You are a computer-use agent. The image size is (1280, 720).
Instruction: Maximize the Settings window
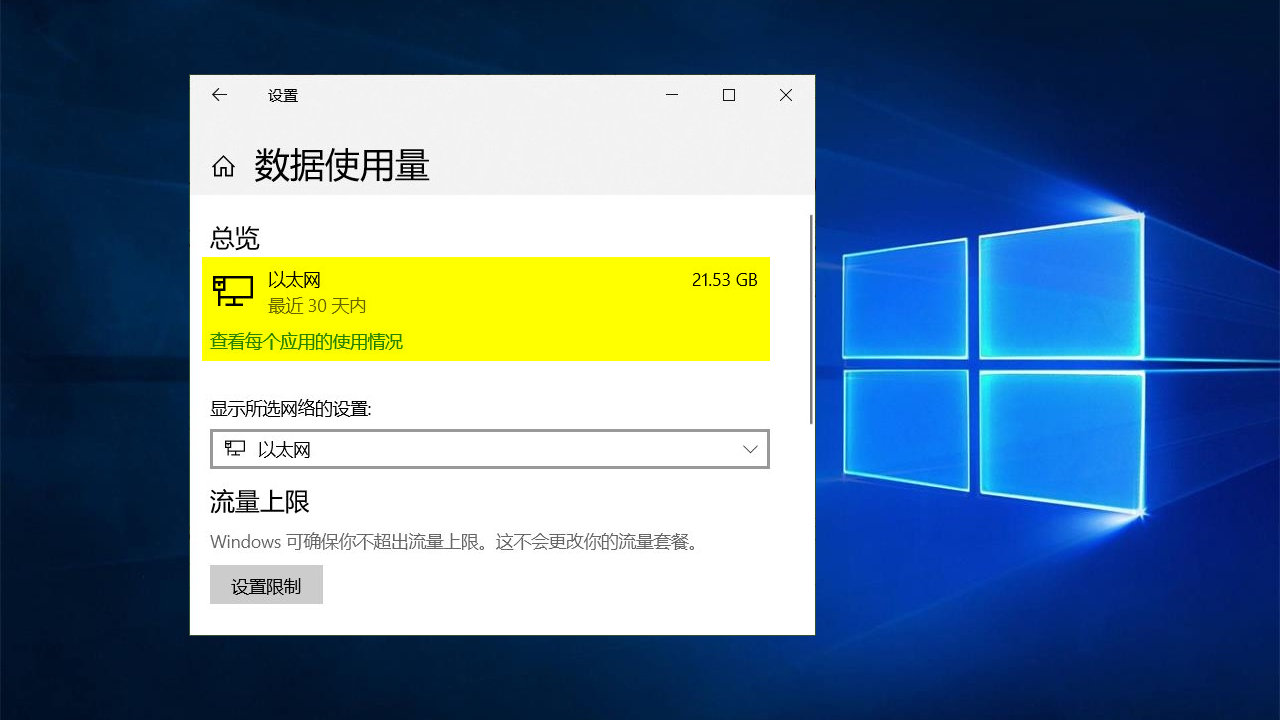pos(728,95)
